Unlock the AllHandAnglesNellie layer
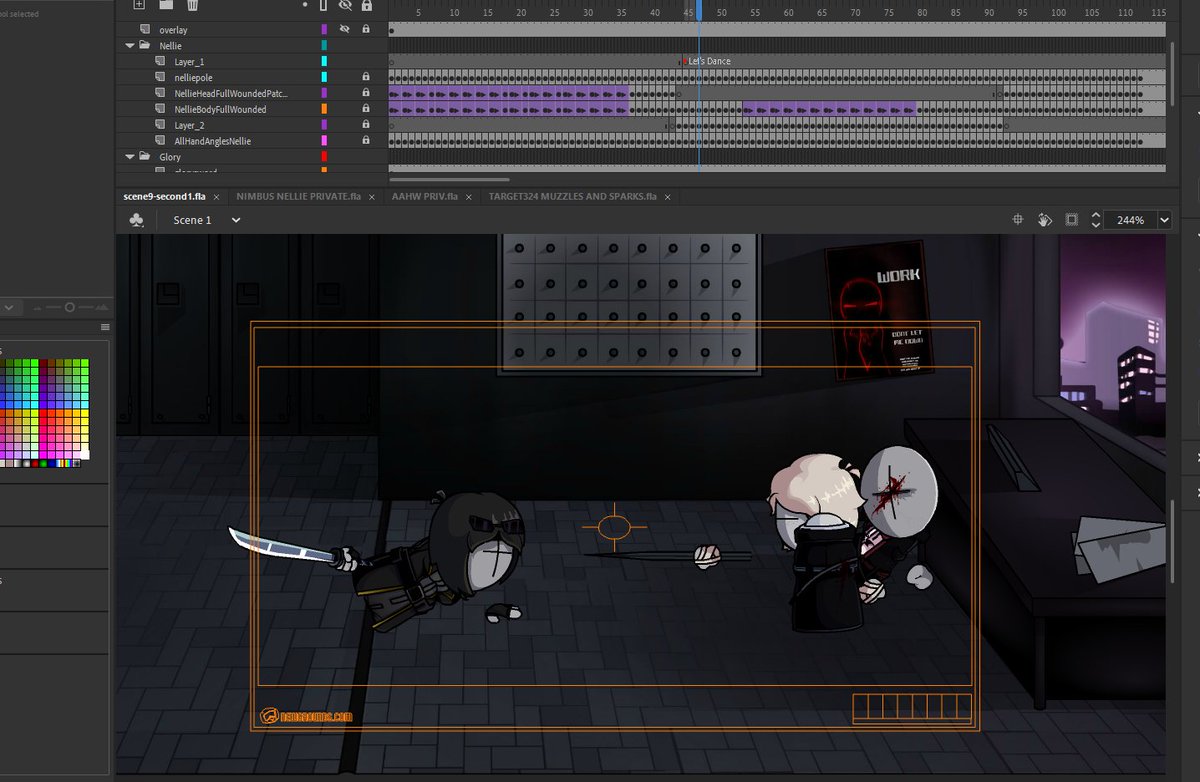Screen dimensions: 1200x782 point(366,141)
